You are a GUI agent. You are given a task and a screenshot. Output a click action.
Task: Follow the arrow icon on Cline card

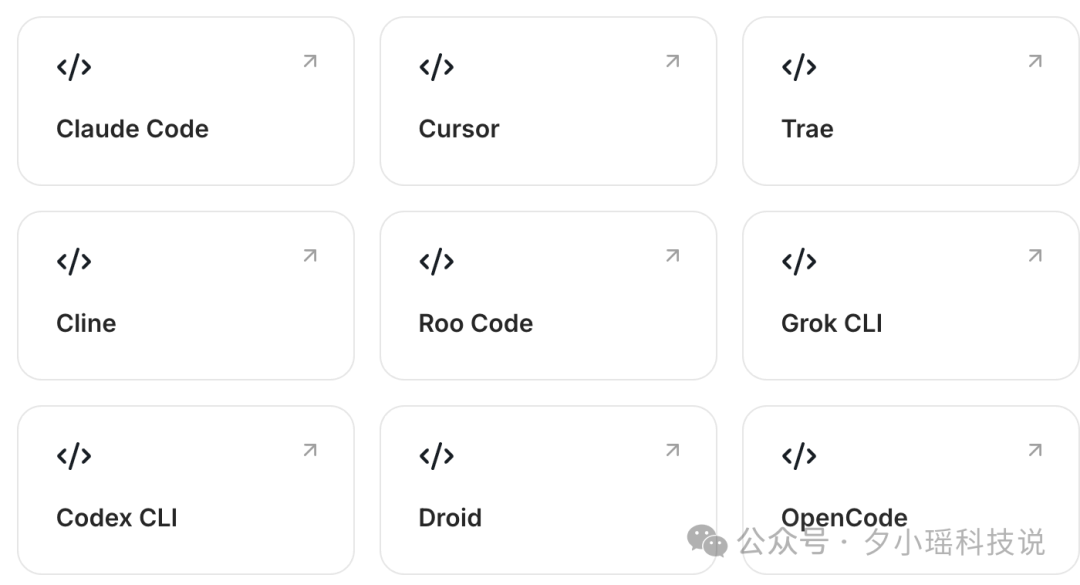[310, 256]
